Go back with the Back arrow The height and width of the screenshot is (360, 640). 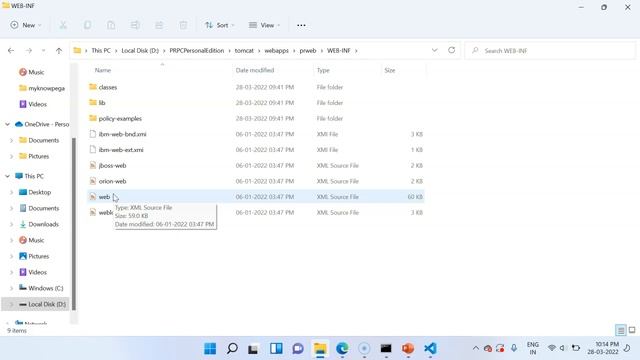coord(11,51)
